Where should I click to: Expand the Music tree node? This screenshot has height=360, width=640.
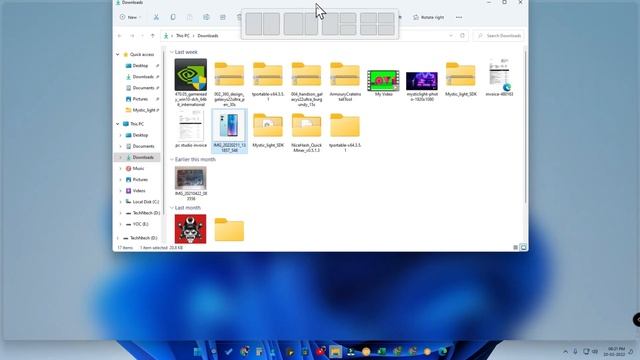click(x=120, y=168)
